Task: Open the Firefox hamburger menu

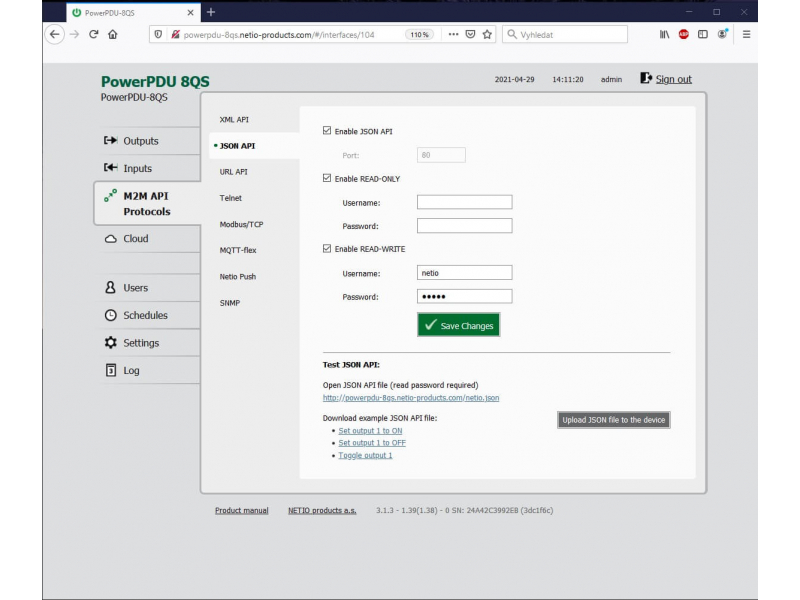Action: (746, 34)
